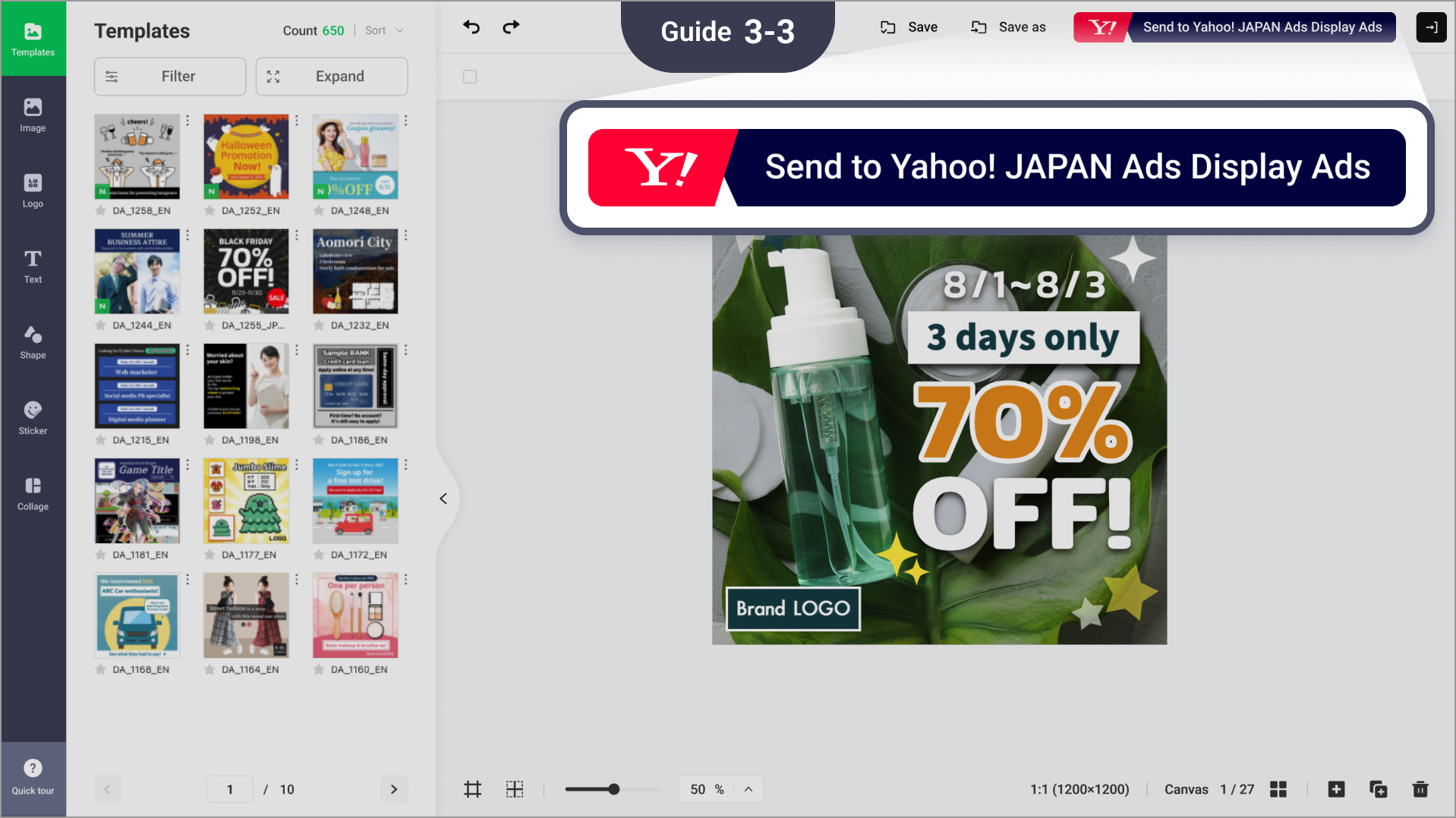The width and height of the screenshot is (1456, 818).
Task: Open the Collage panel
Action: [x=33, y=494]
